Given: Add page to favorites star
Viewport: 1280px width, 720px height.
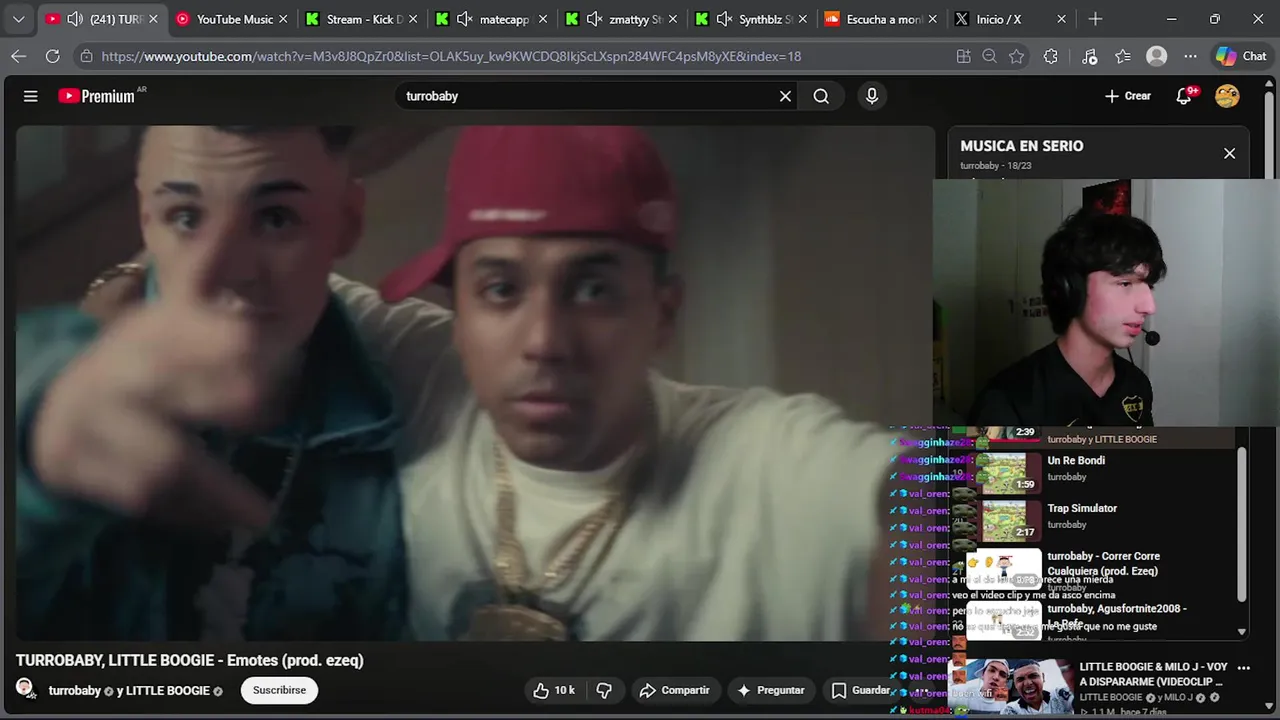Looking at the screenshot, I should [1016, 57].
